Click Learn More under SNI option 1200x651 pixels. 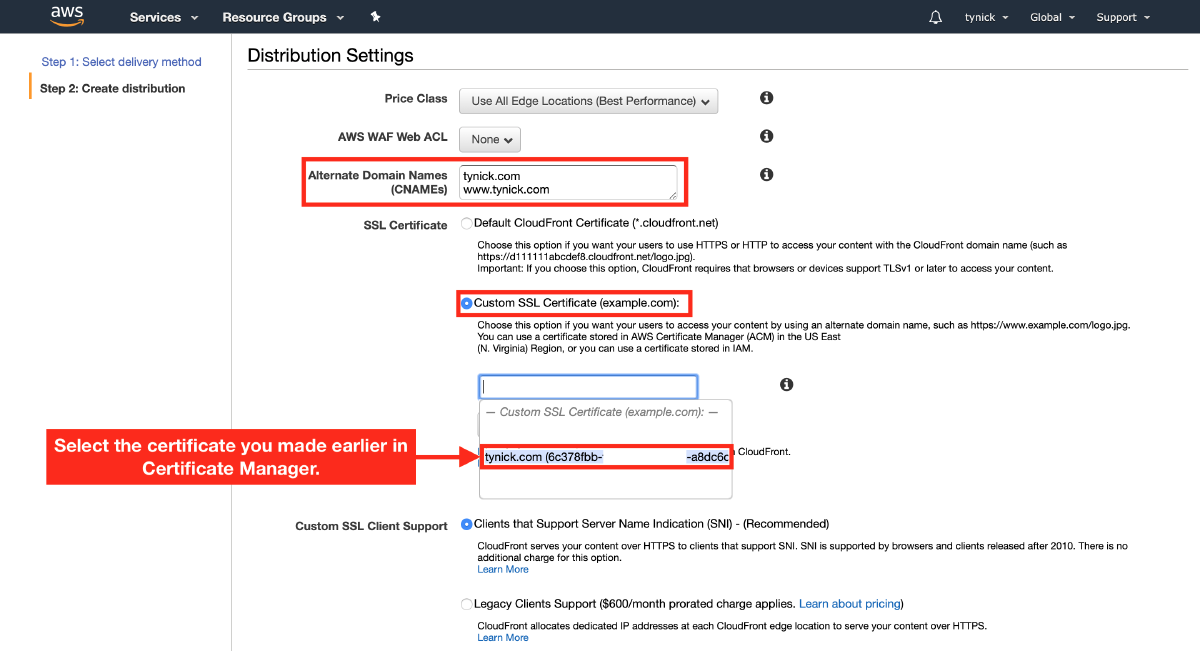click(x=503, y=570)
